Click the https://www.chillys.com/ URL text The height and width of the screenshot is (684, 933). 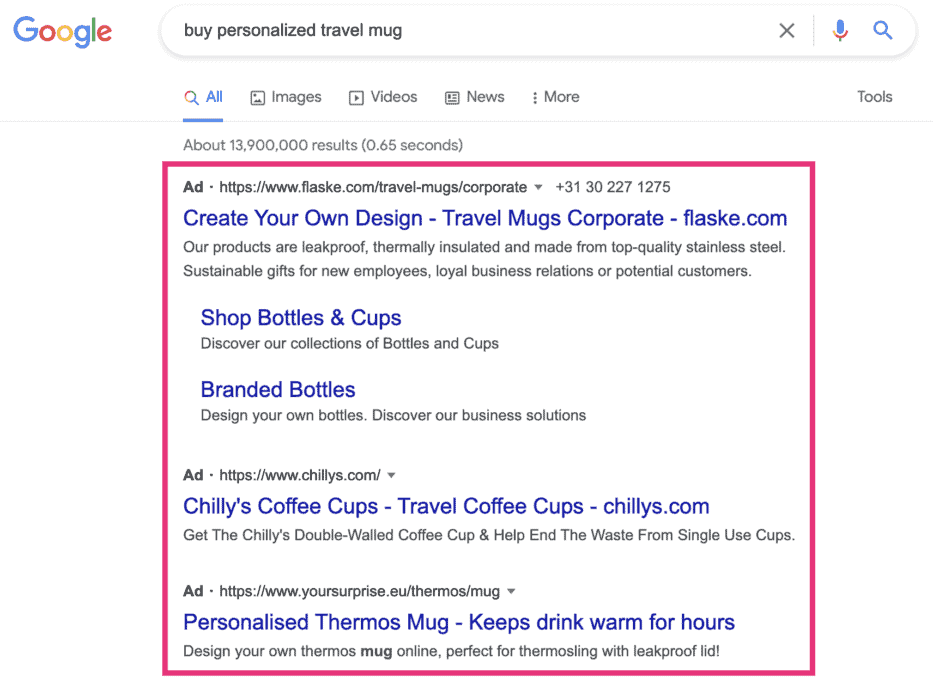pos(300,475)
